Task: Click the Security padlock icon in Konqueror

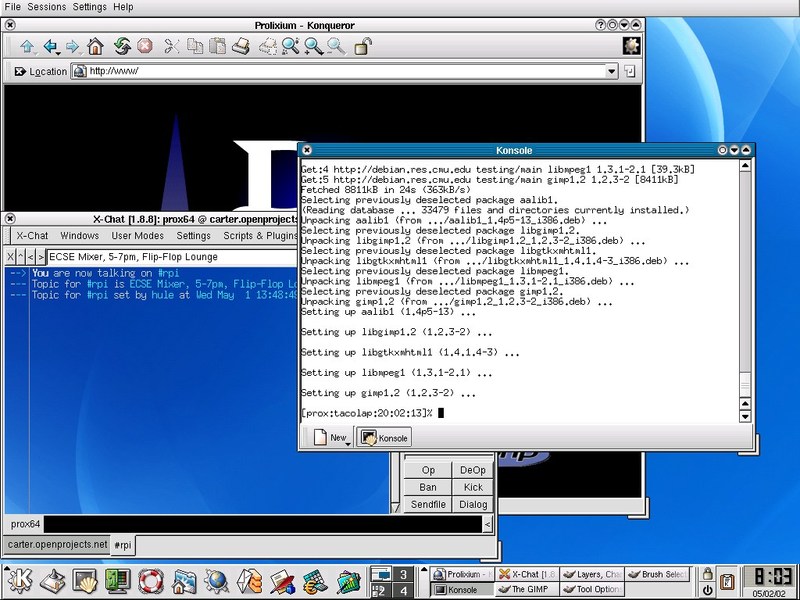Action: point(362,46)
